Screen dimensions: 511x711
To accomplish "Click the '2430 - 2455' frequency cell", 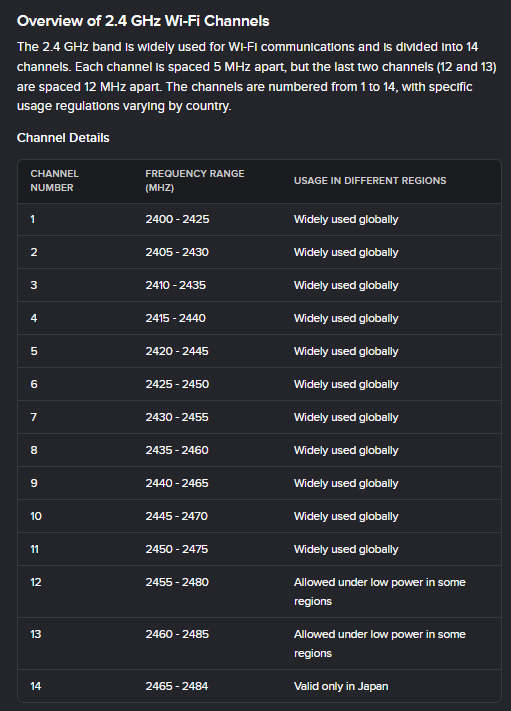I will click(x=177, y=418).
